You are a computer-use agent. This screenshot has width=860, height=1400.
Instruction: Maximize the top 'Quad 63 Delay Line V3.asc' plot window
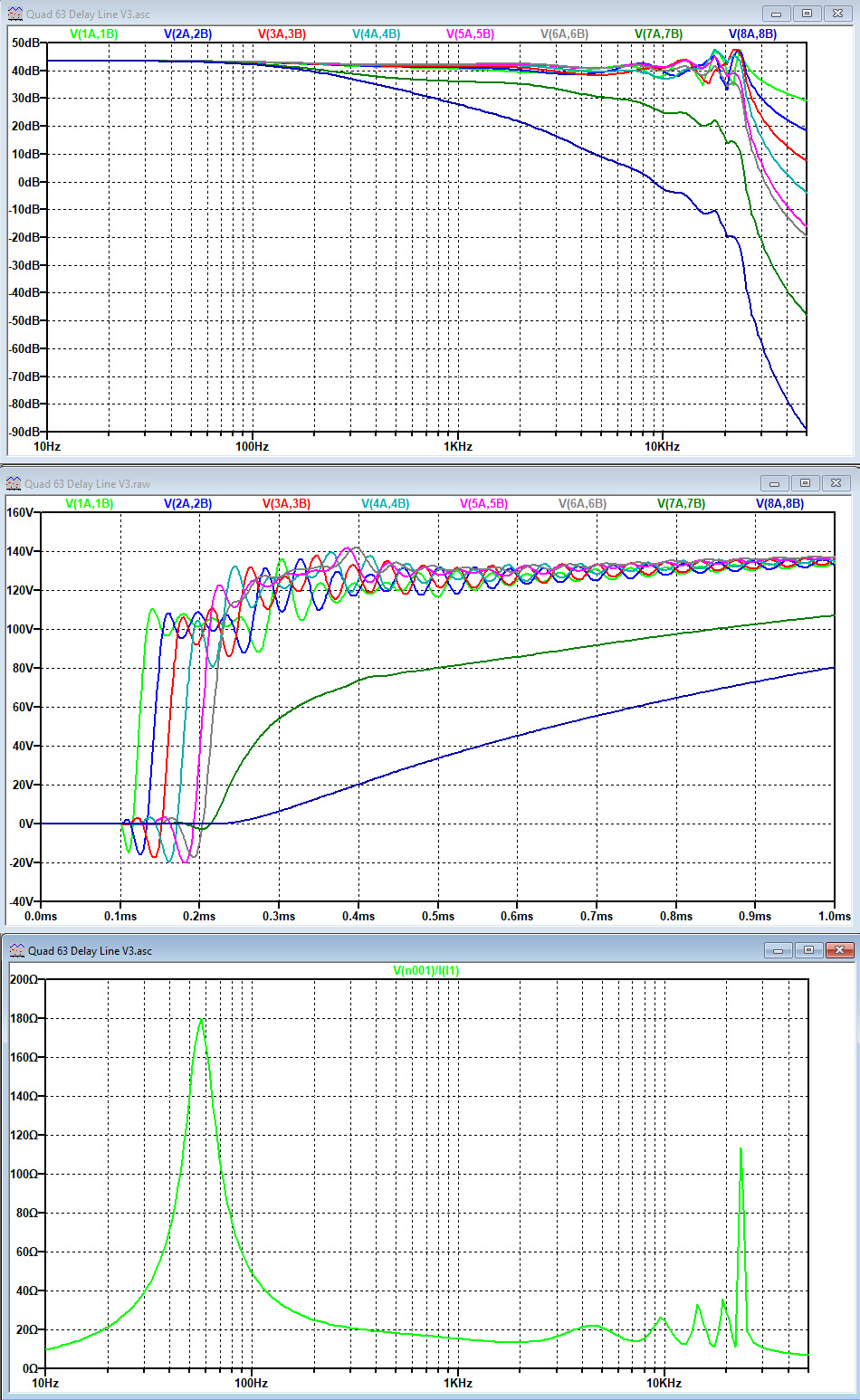pyautogui.click(x=807, y=14)
